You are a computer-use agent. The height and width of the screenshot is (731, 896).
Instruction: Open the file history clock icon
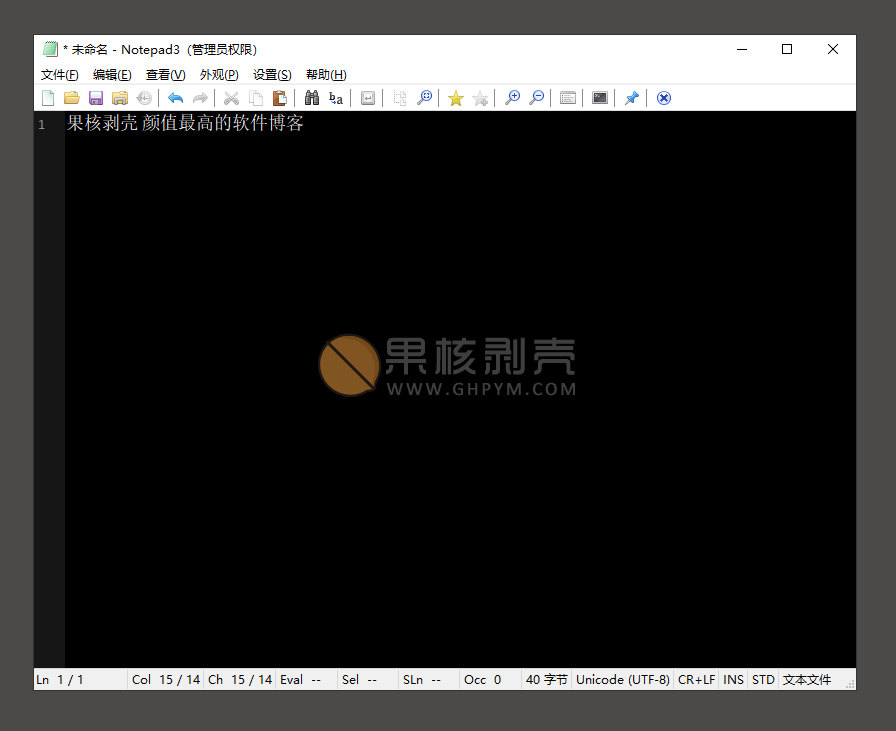click(144, 98)
